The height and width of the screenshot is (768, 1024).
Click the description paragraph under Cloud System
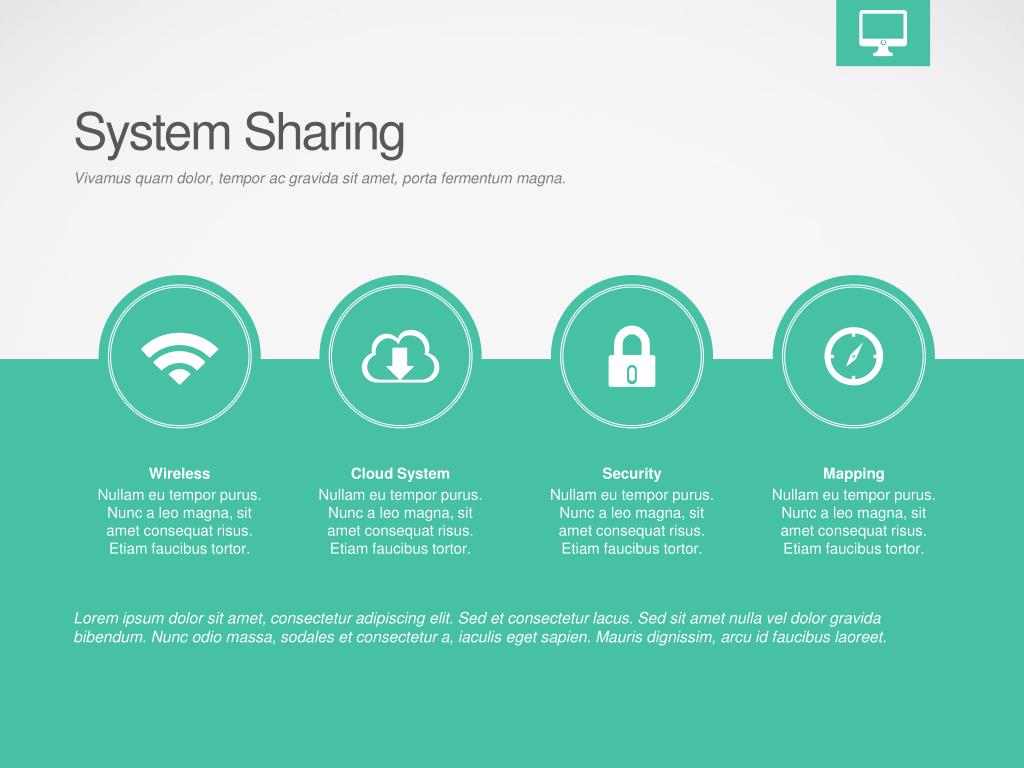point(400,522)
